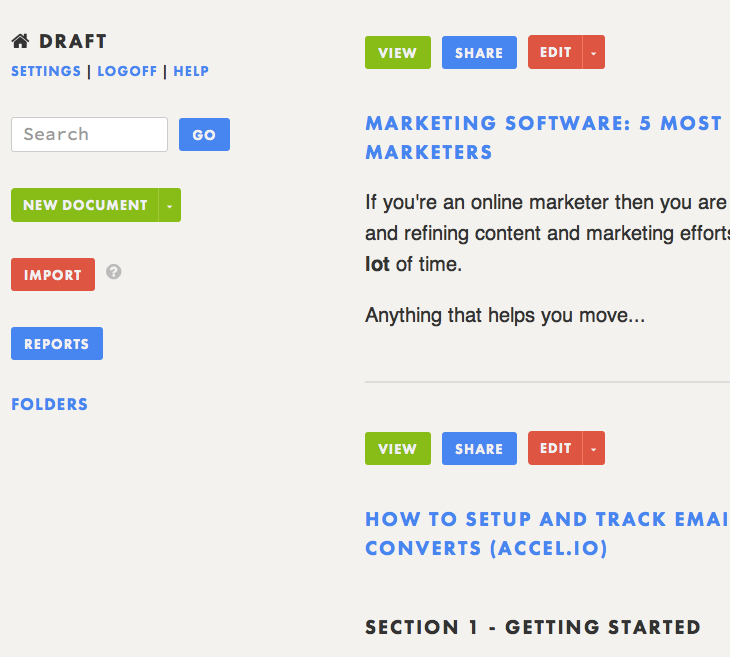Viewport: 730px width, 657px height.
Task: Share the Marketing Software document
Action: [x=479, y=53]
